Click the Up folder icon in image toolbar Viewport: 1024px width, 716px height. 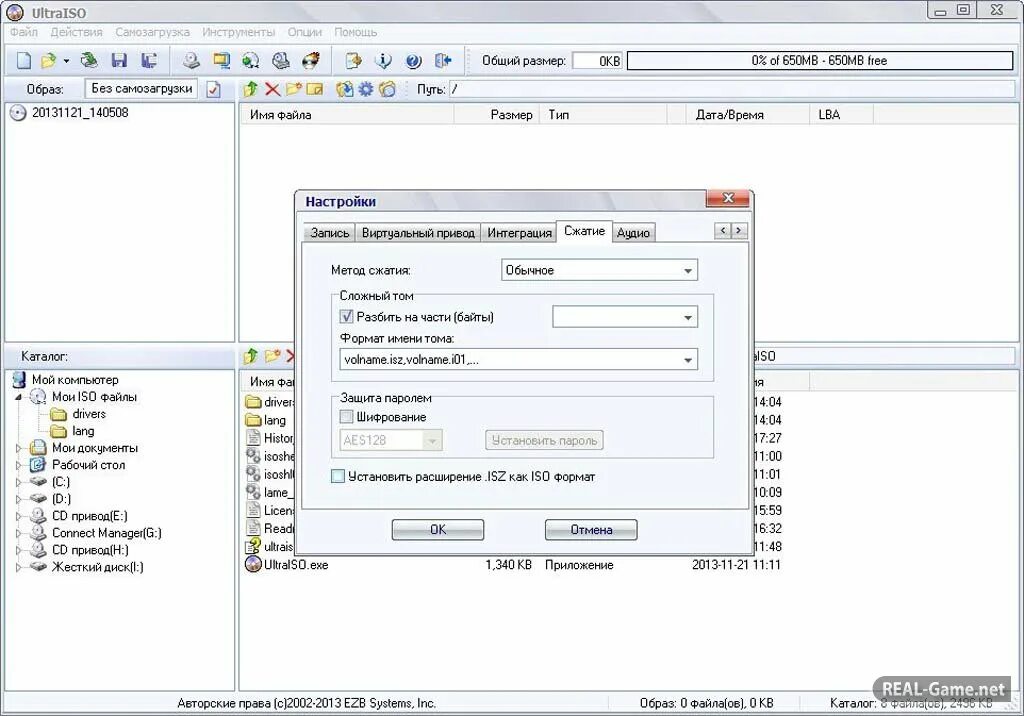pos(250,89)
